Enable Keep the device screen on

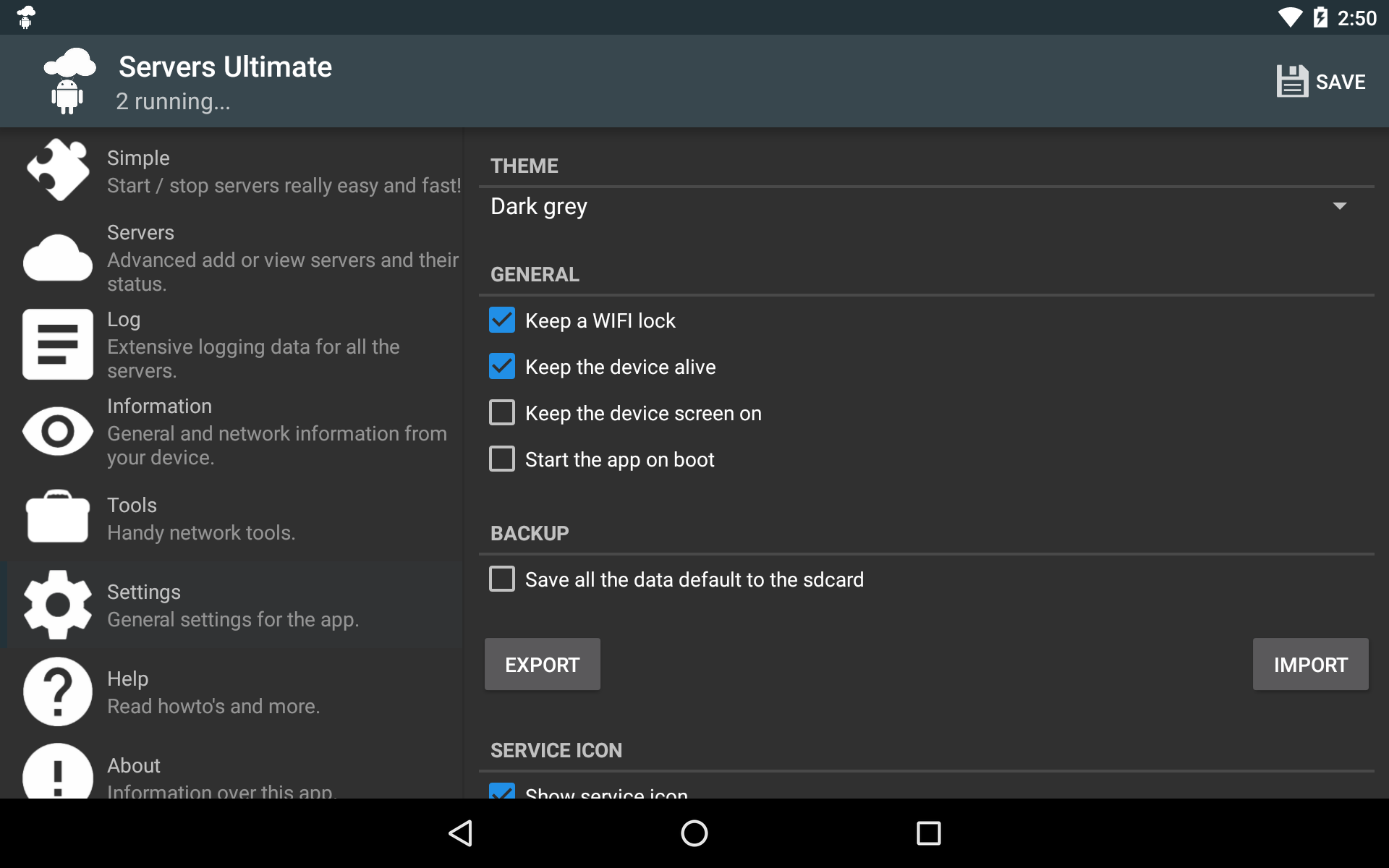[x=502, y=412]
